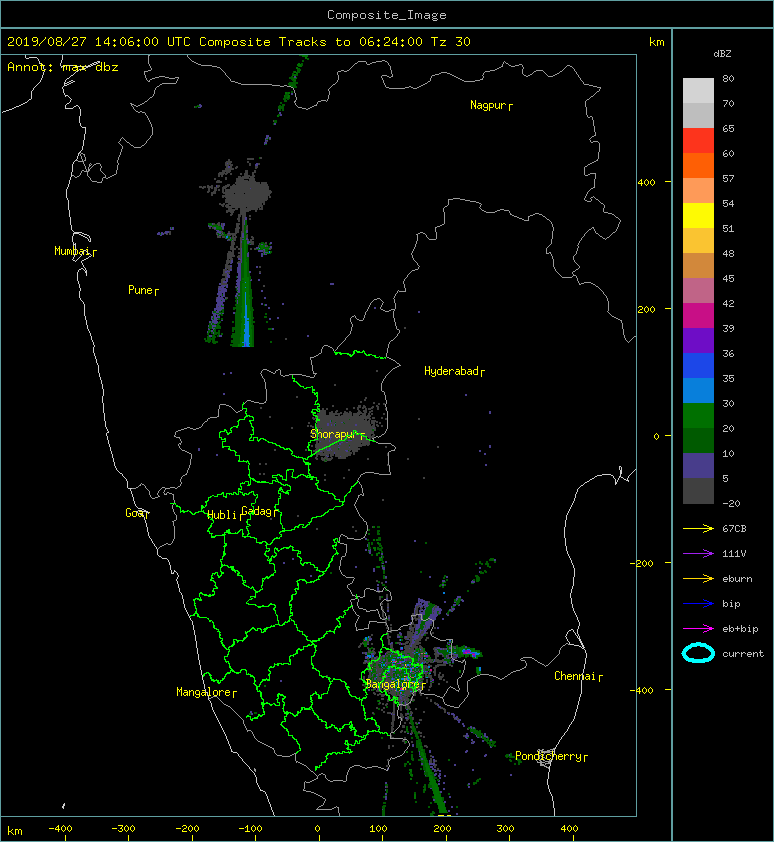
Task: Click the 35 value on dBZ scale
Action: click(x=728, y=379)
